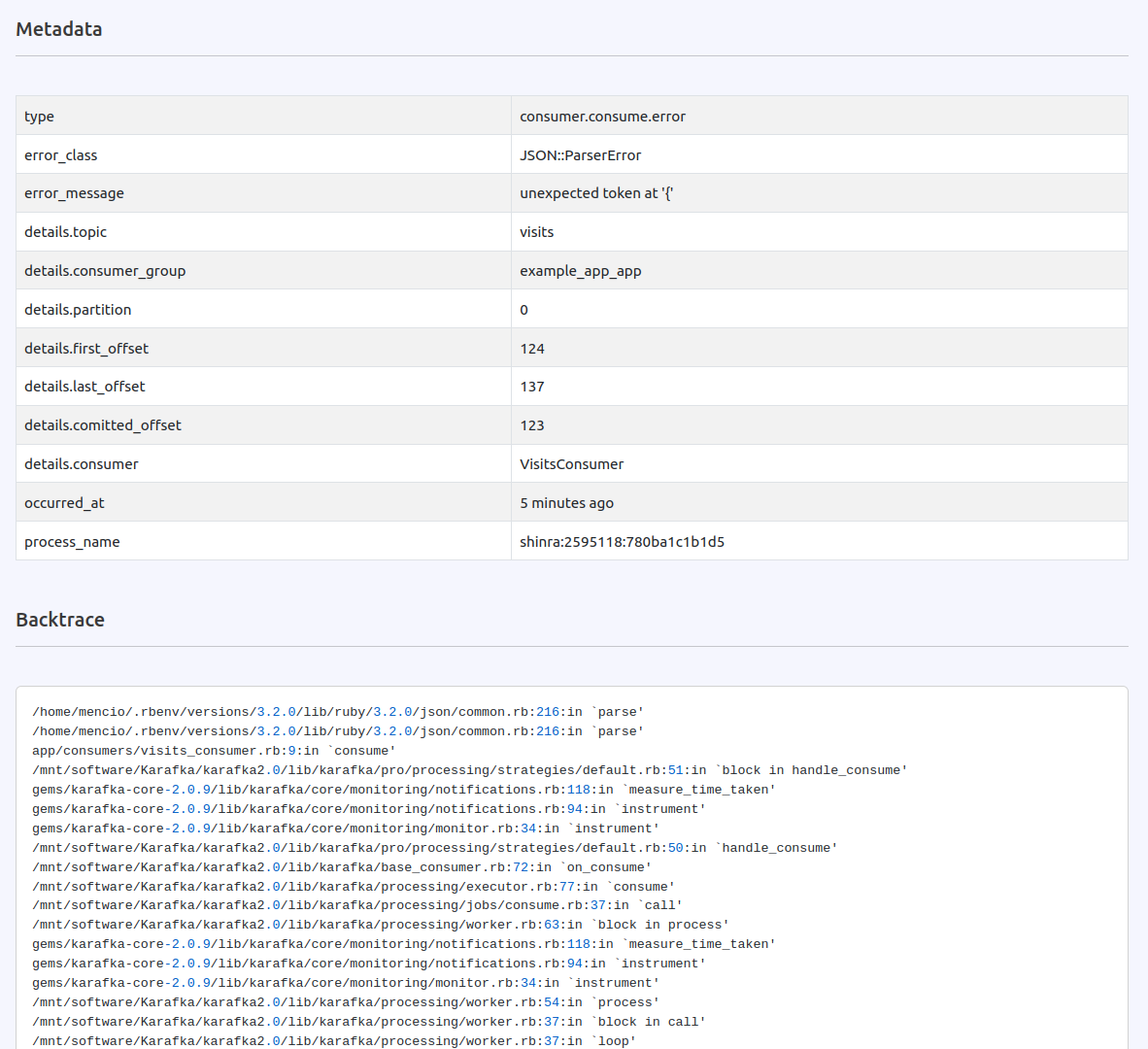Click the 'error_message' key cell
This screenshot has height=1049, width=1148.
click(263, 193)
